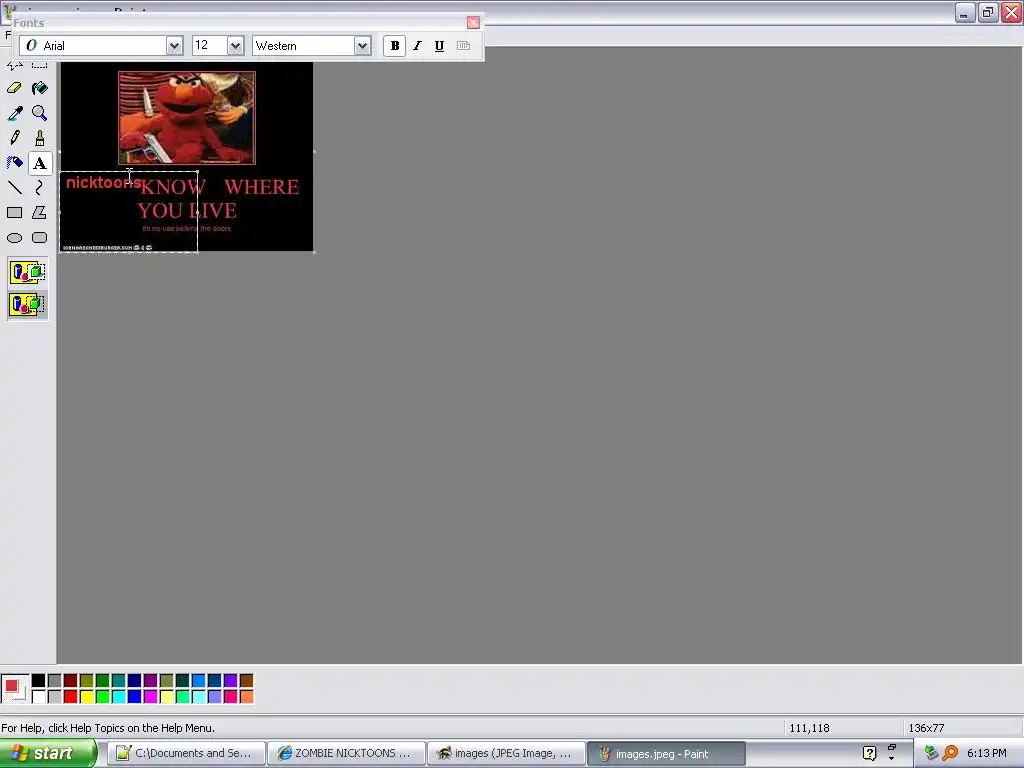Switch to C:\Documents and Se... taskbar window

point(186,754)
